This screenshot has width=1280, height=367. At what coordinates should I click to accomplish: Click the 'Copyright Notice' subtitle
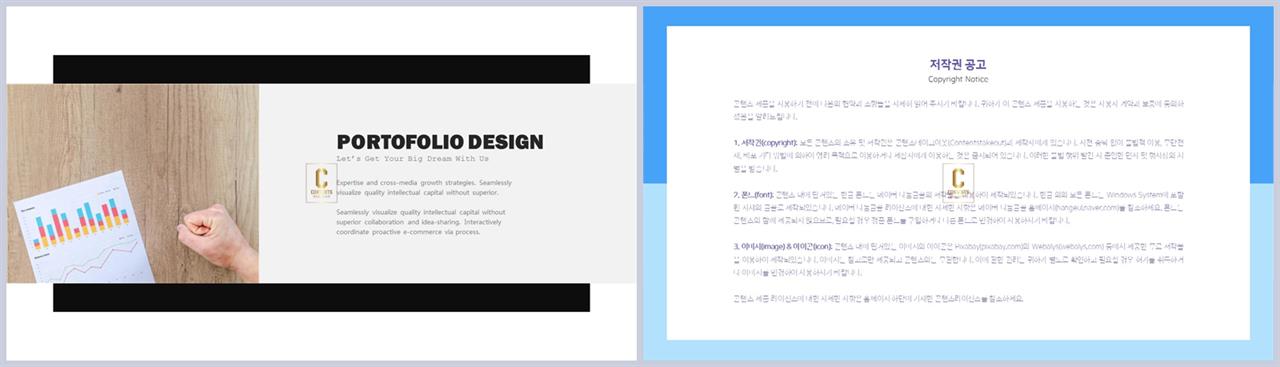958,79
